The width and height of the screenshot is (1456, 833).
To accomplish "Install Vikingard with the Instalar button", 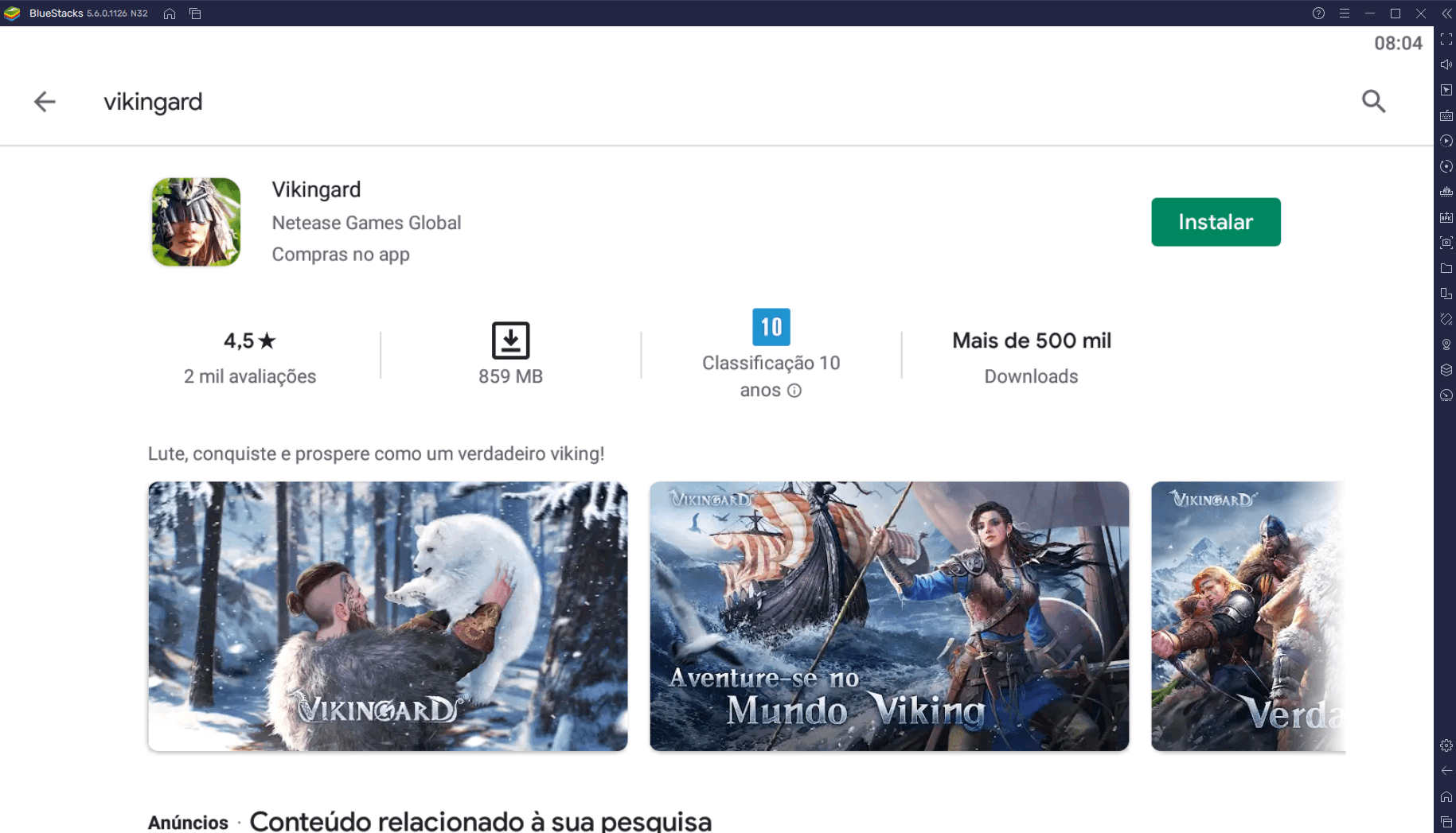I will (x=1216, y=222).
